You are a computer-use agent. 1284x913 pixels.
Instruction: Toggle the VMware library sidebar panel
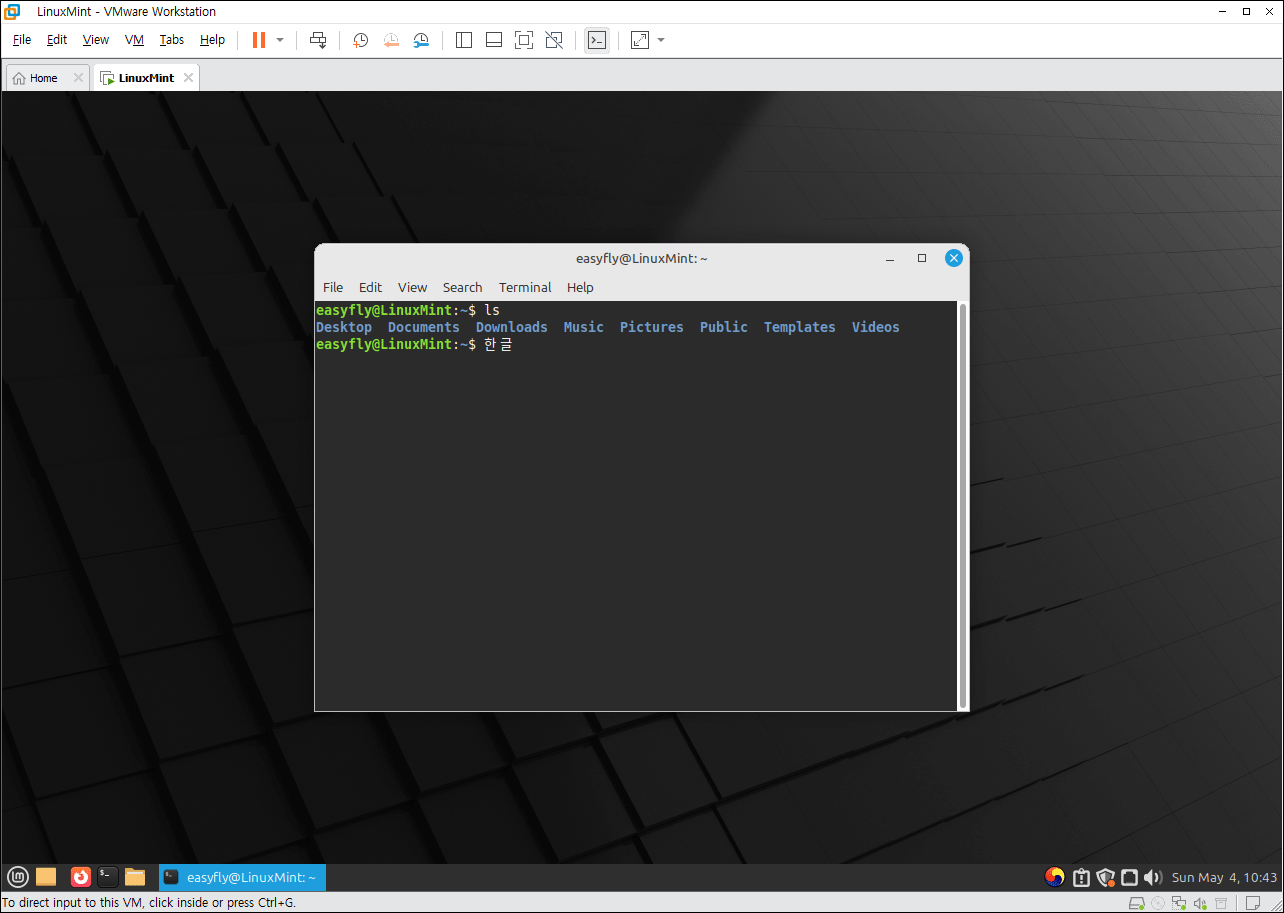[x=464, y=40]
